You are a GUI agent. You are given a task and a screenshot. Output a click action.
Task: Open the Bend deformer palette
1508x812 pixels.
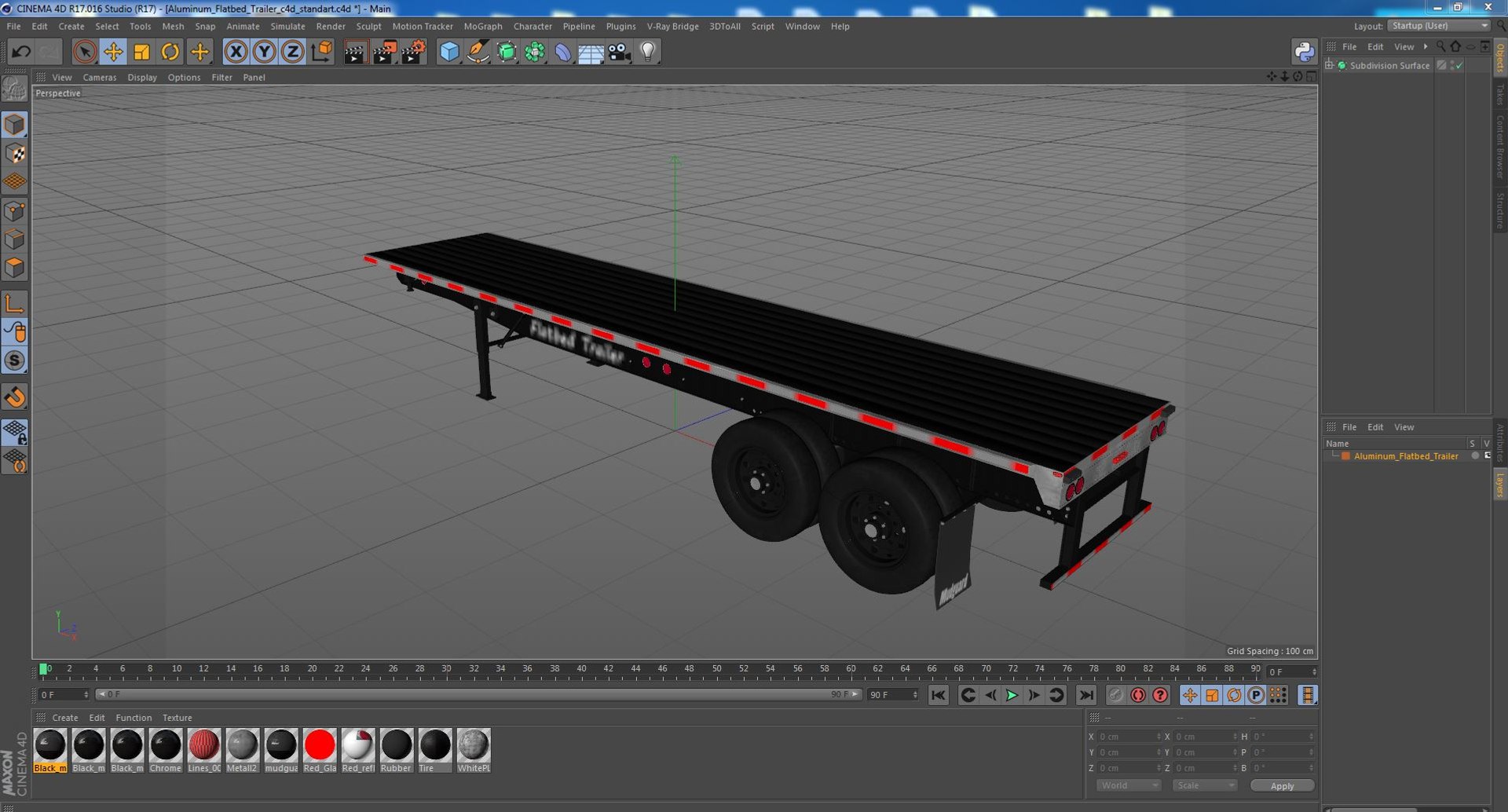pyautogui.click(x=563, y=52)
